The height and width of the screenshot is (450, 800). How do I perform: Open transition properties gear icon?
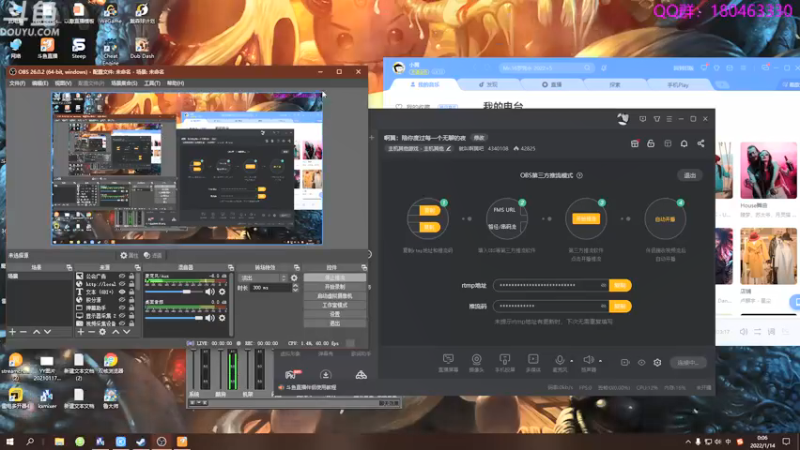pos(294,278)
